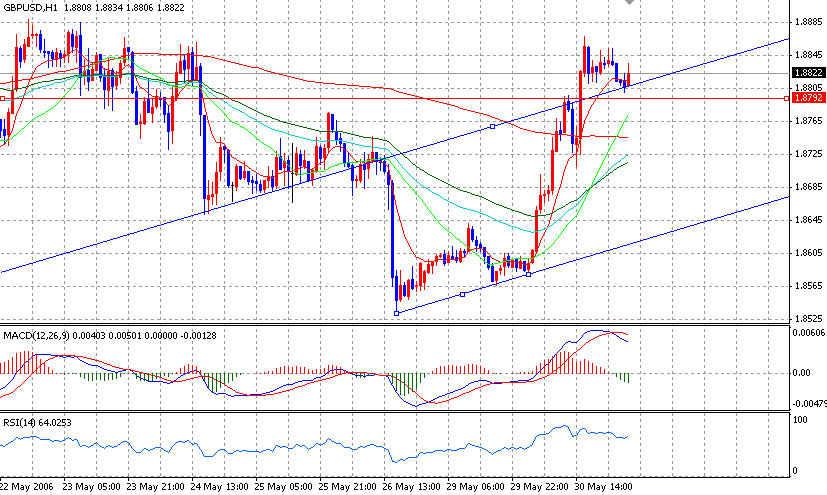The height and width of the screenshot is (495, 827).
Task: Click the 24 May 13:00 time label
Action: pyautogui.click(x=219, y=487)
